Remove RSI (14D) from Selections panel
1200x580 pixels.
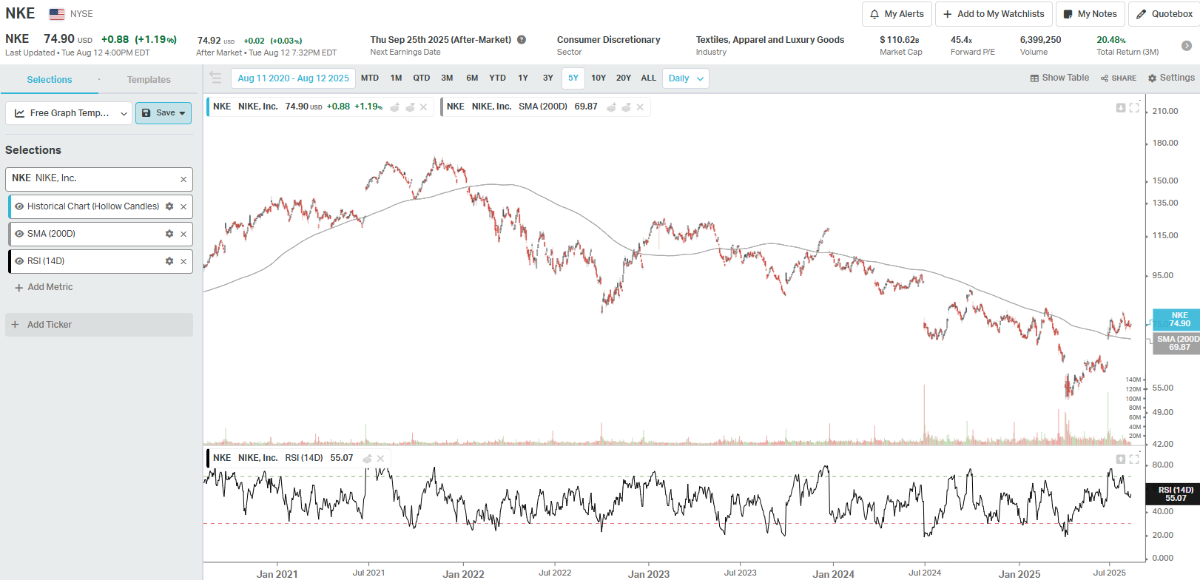coord(183,261)
